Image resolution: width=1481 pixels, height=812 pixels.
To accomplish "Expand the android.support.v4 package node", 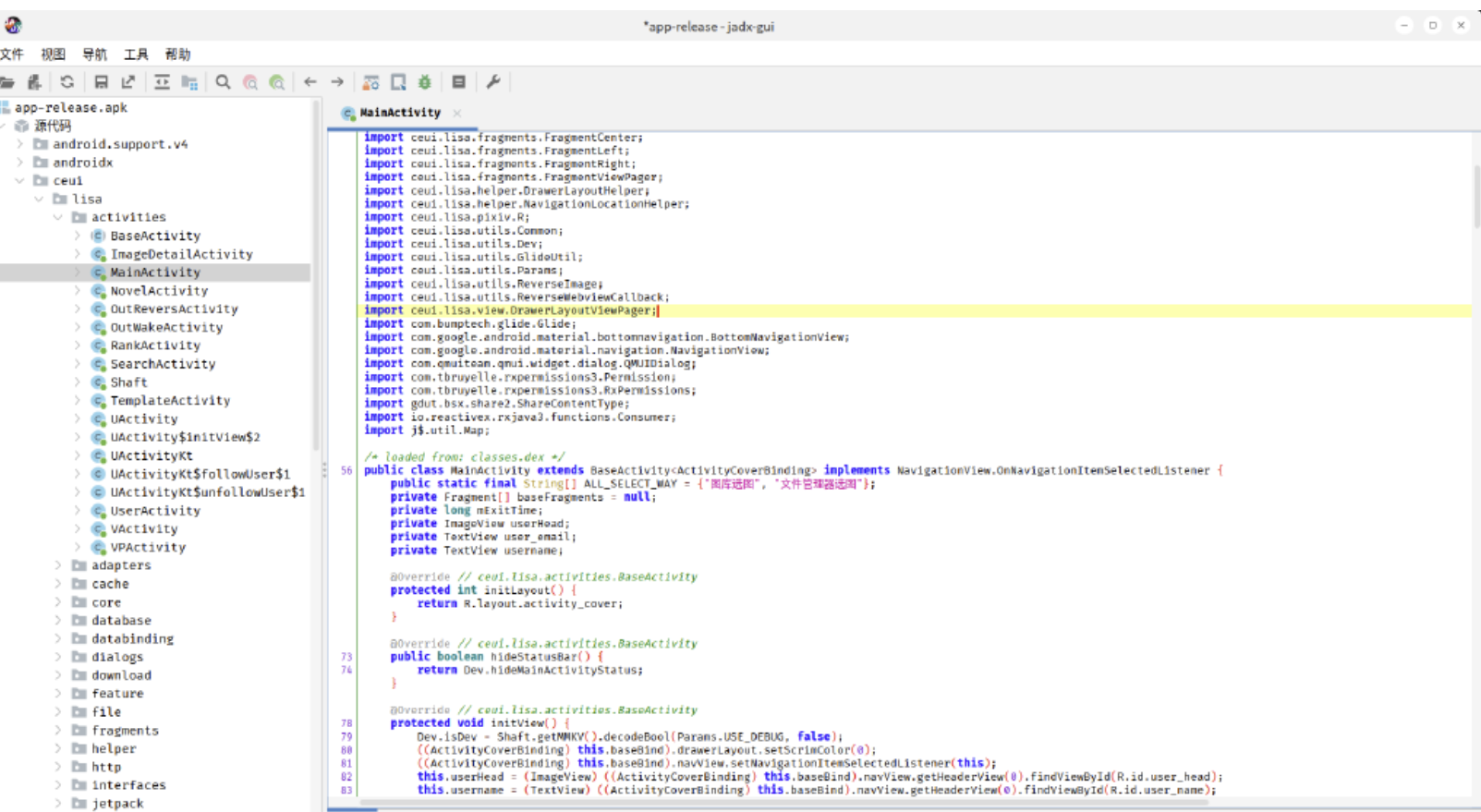I will tap(20, 144).
